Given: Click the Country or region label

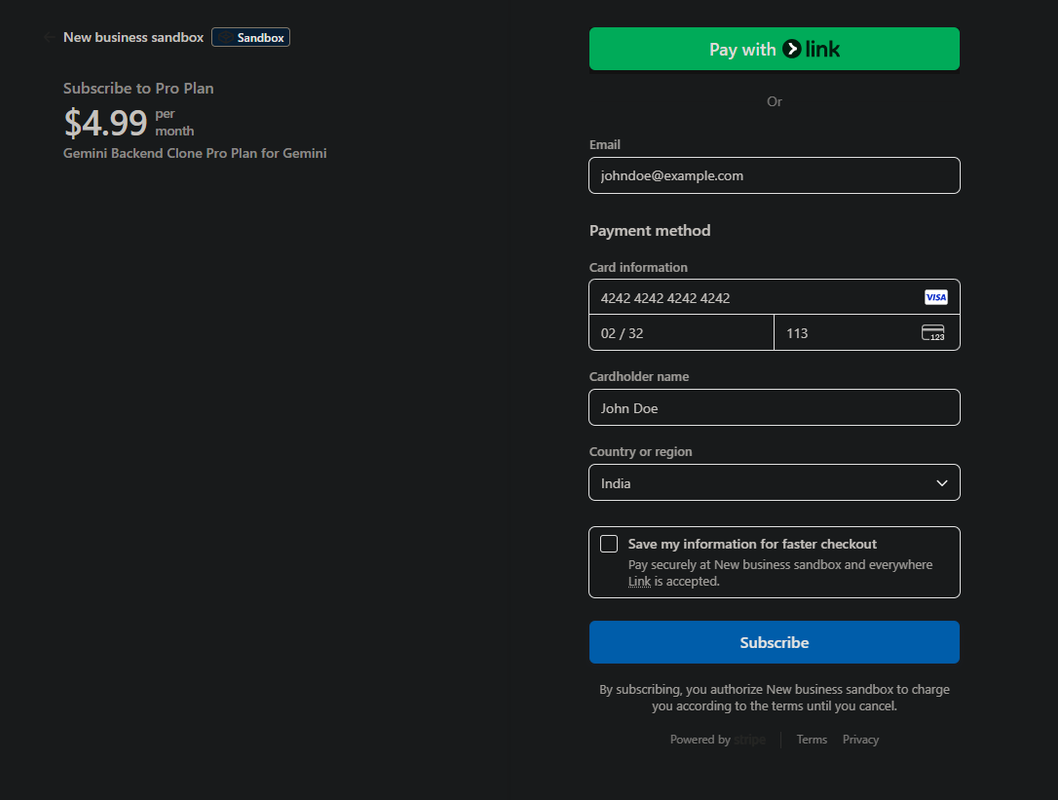Looking at the screenshot, I should click(640, 451).
